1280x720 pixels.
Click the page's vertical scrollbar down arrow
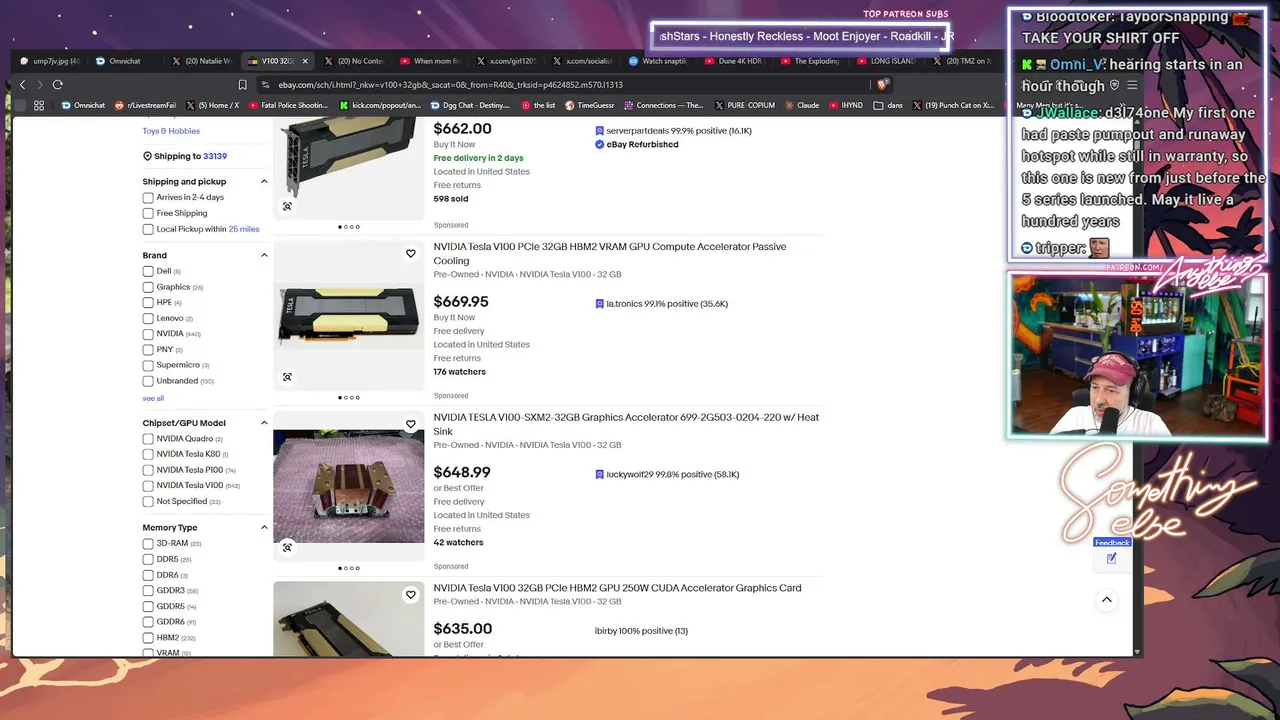(x=1137, y=652)
